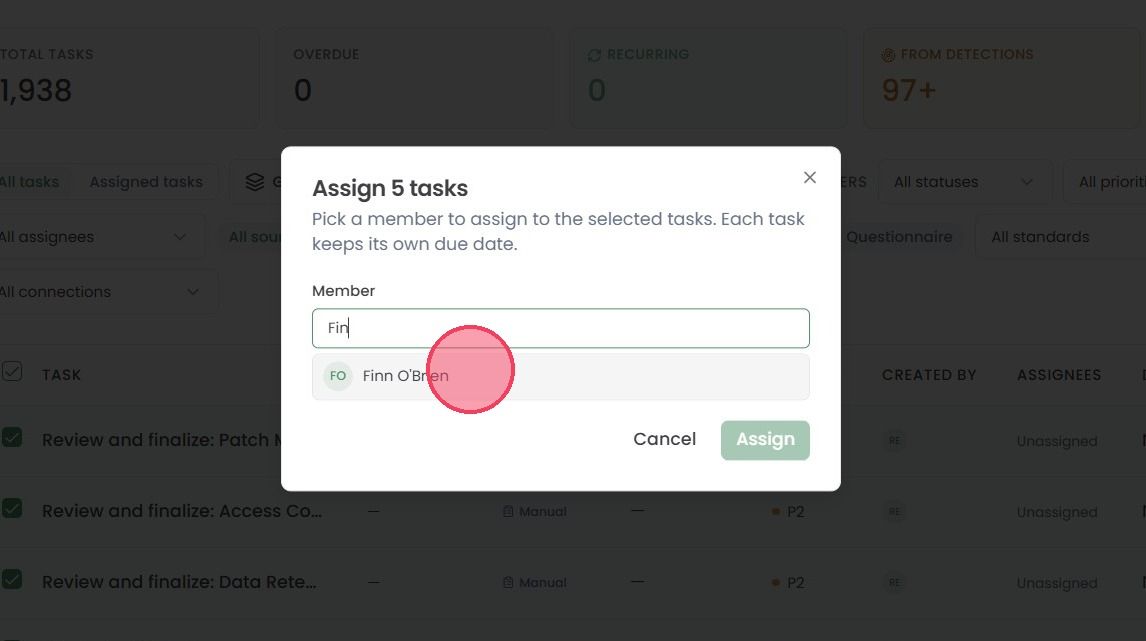
Task: Switch to the All tasks tab
Action: tap(30, 182)
